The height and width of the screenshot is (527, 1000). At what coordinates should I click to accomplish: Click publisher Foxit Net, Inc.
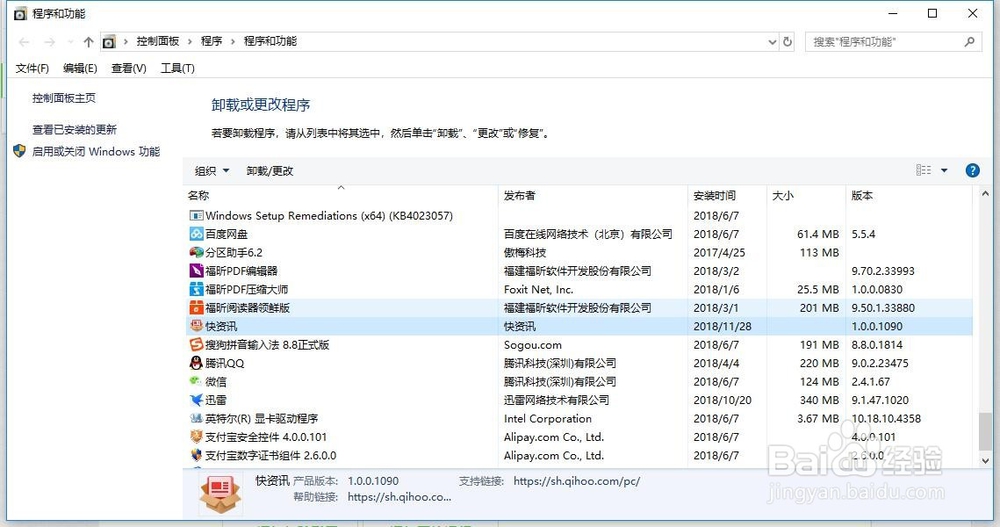538,290
